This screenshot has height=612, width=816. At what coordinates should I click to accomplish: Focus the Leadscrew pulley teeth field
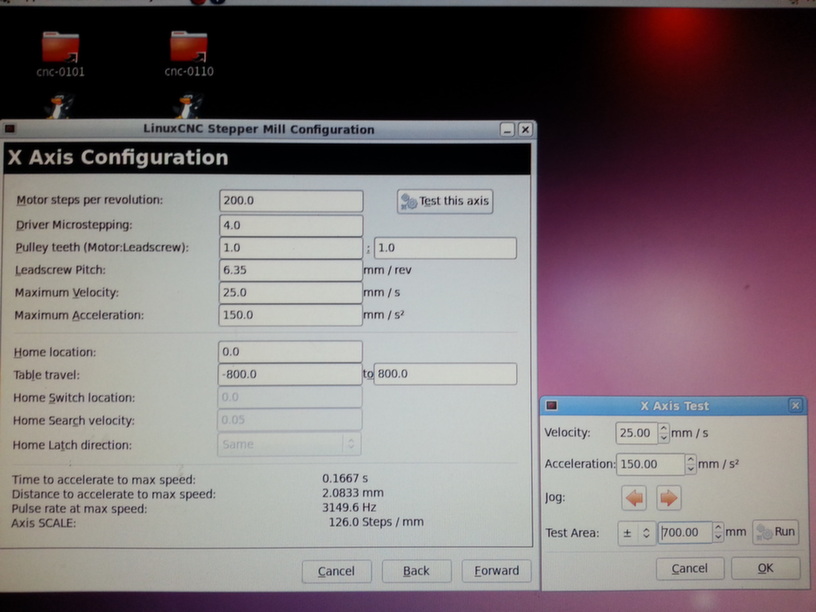tap(445, 248)
